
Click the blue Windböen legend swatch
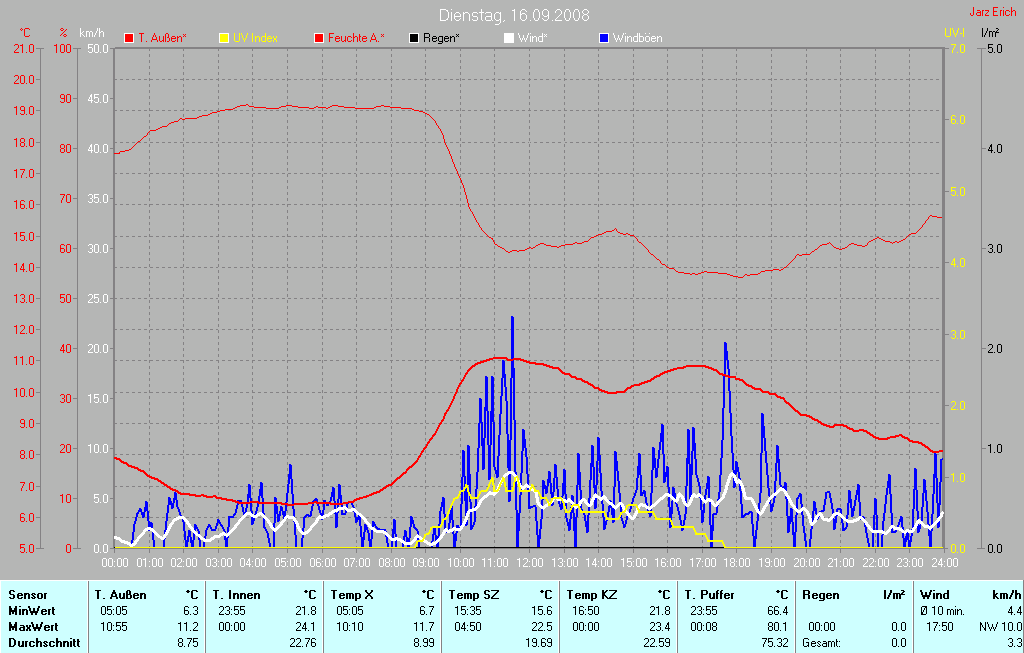point(603,38)
